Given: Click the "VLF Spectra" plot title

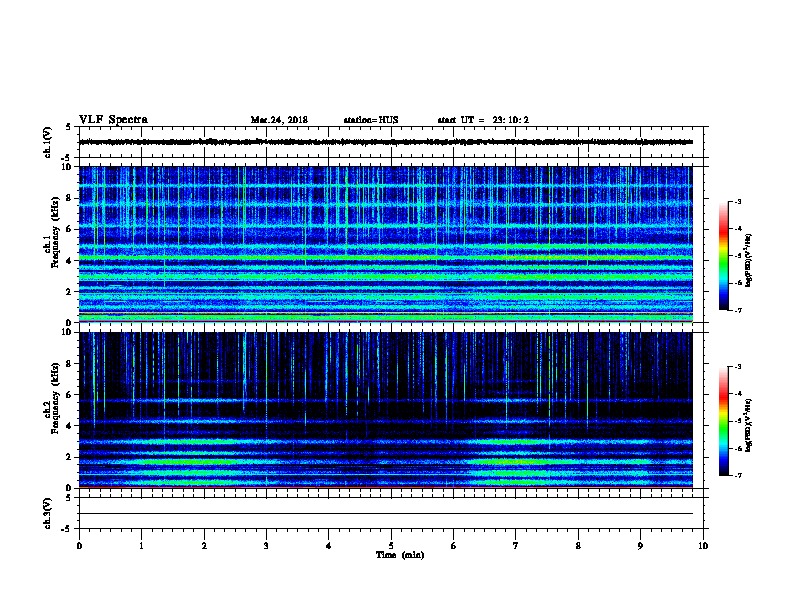Looking at the screenshot, I should click(113, 120).
